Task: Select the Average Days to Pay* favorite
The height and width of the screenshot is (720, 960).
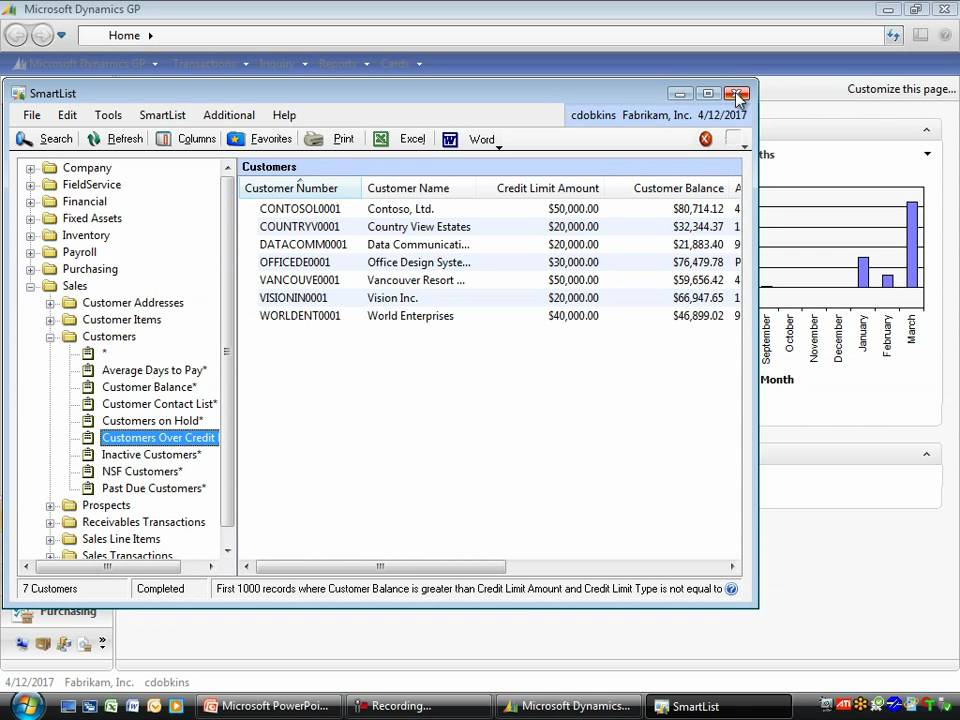Action: point(154,370)
